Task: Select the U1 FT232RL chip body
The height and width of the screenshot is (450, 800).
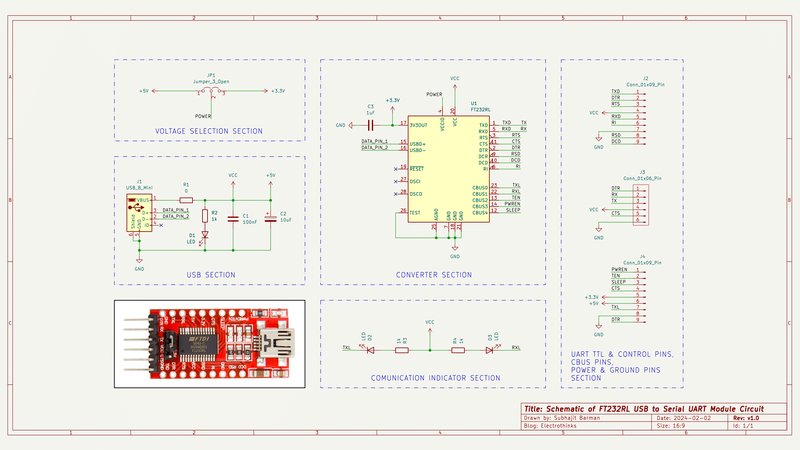Action: 448,168
